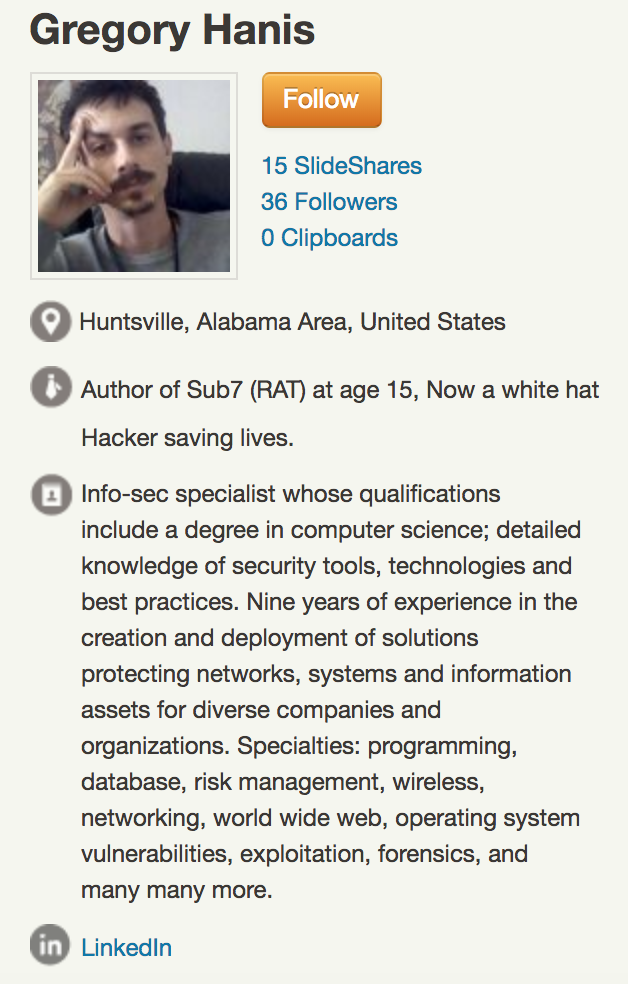
Task: Click the LinkedIn round icon
Action: click(50, 944)
